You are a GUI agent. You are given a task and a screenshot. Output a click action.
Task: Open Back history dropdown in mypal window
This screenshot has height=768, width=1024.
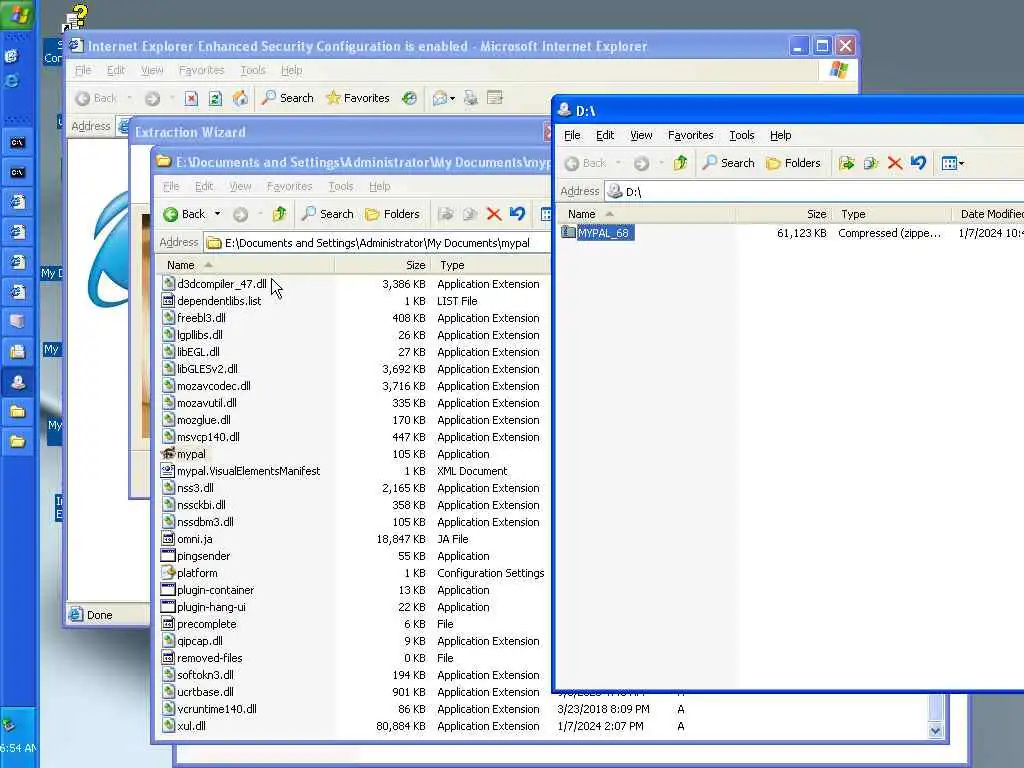(217, 214)
